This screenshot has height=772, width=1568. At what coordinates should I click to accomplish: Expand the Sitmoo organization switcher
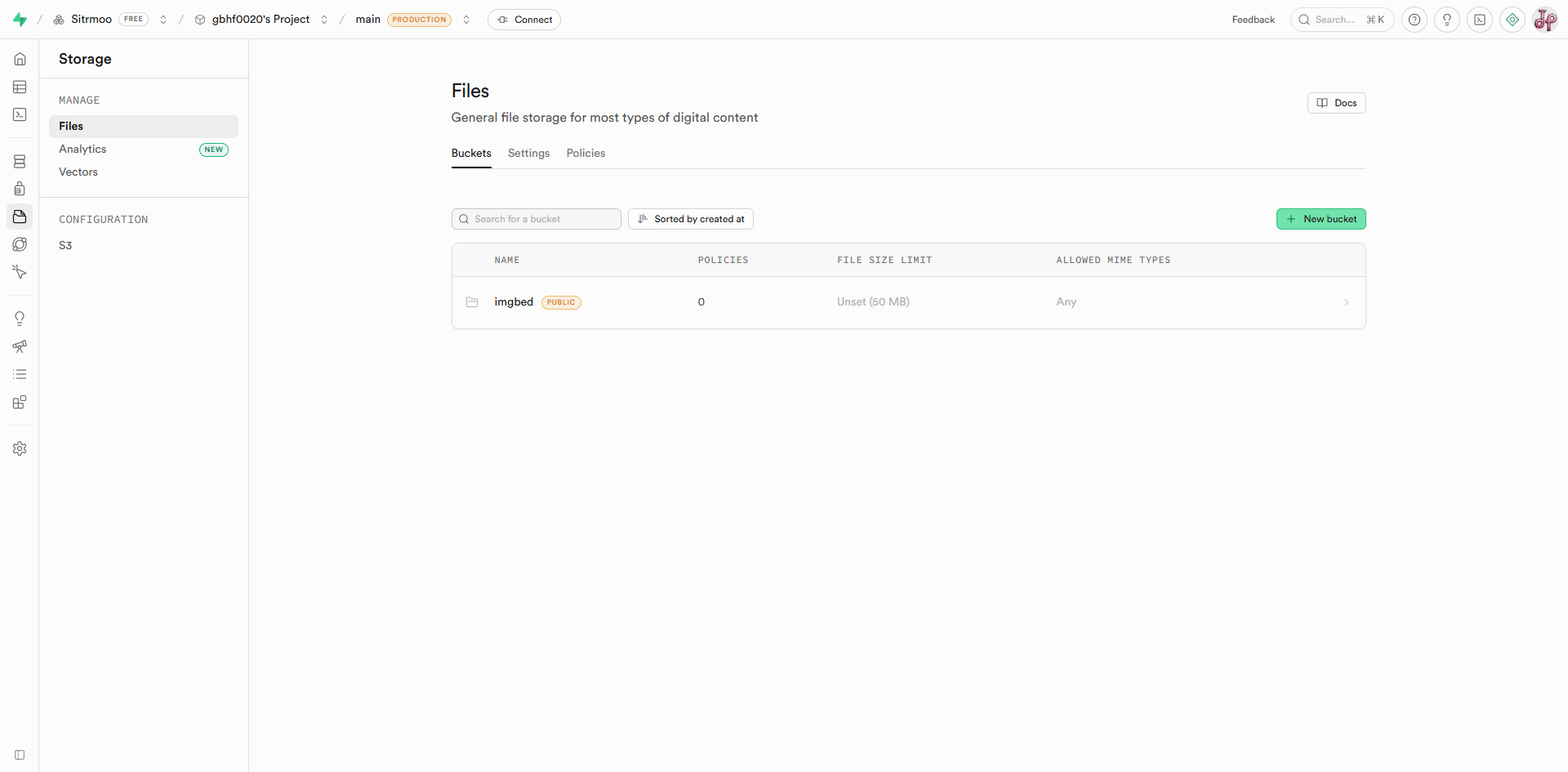click(163, 20)
